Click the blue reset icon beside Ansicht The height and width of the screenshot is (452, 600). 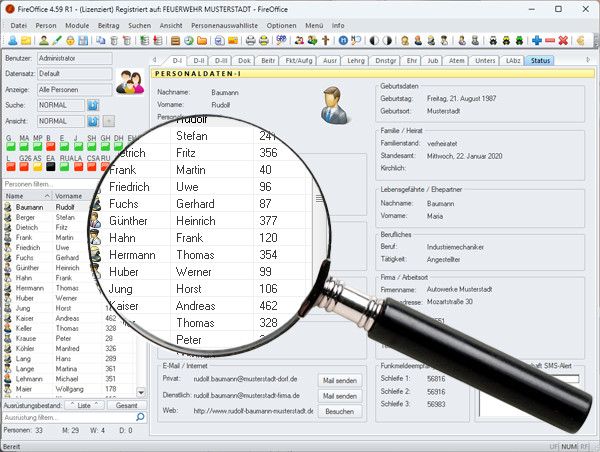tap(93, 120)
